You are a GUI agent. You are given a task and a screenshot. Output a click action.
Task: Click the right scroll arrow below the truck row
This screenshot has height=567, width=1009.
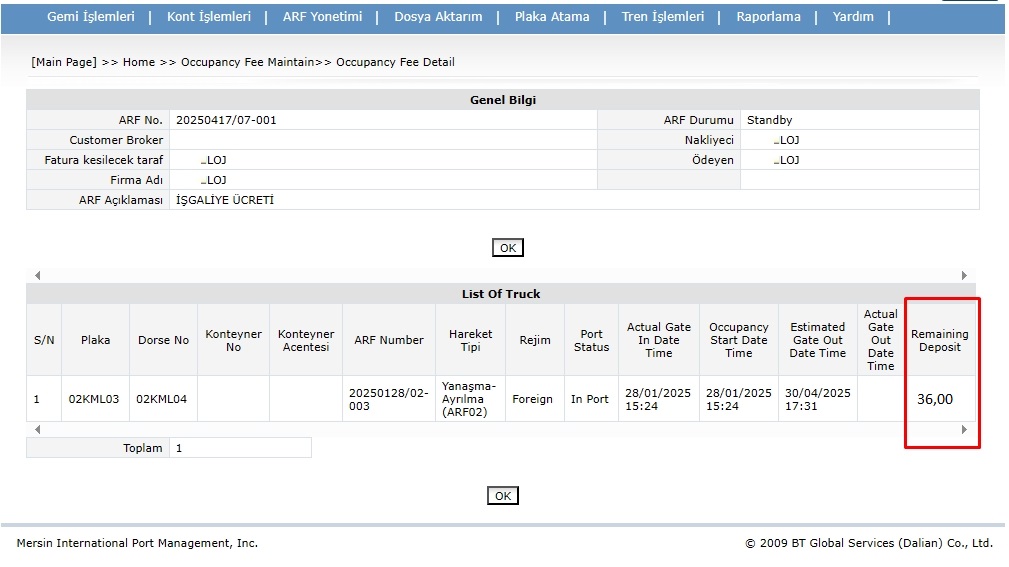[965, 430]
